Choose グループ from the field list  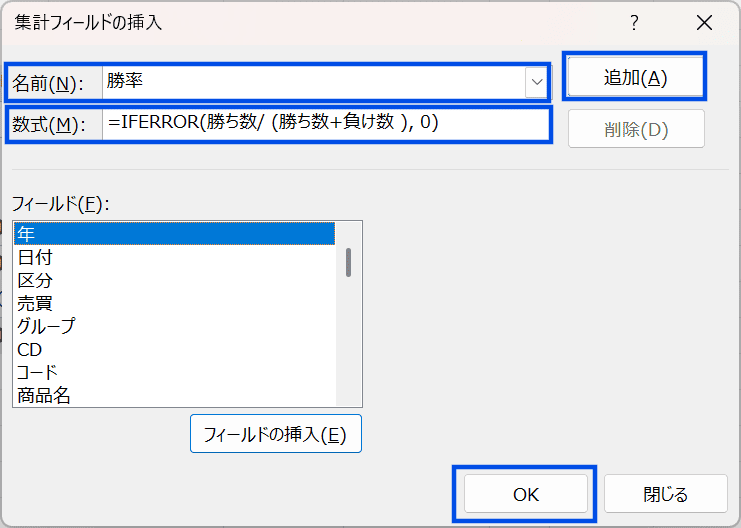[174, 326]
